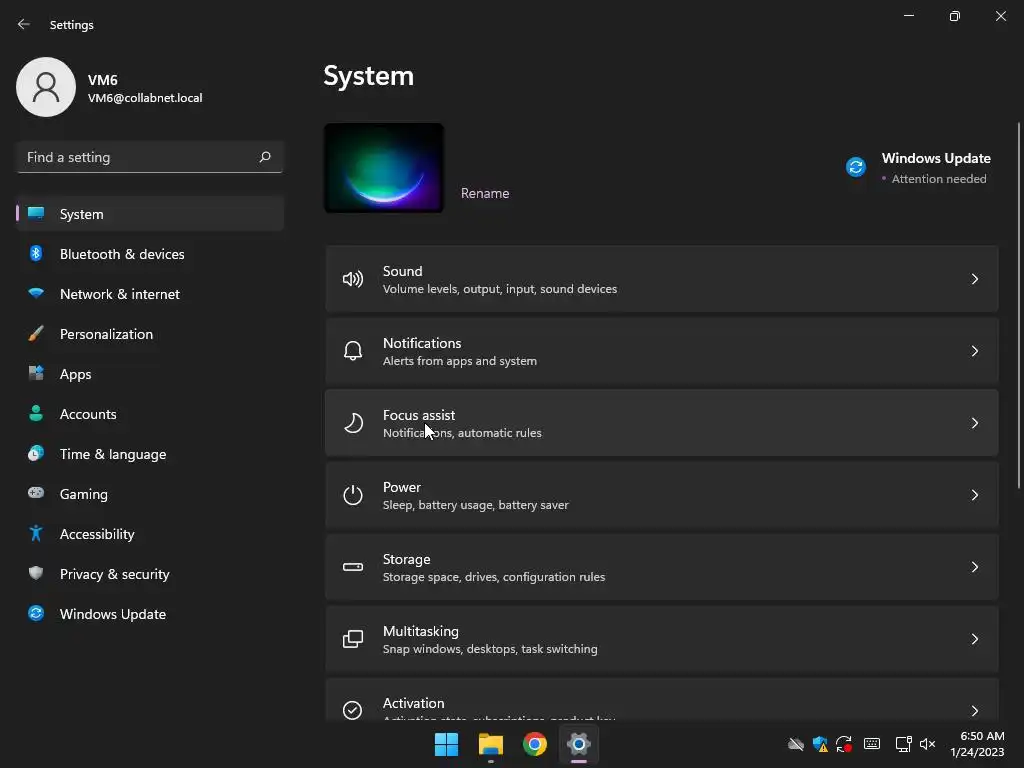Click the muted volume tray icon
The width and height of the screenshot is (1024, 768).
coord(927,744)
